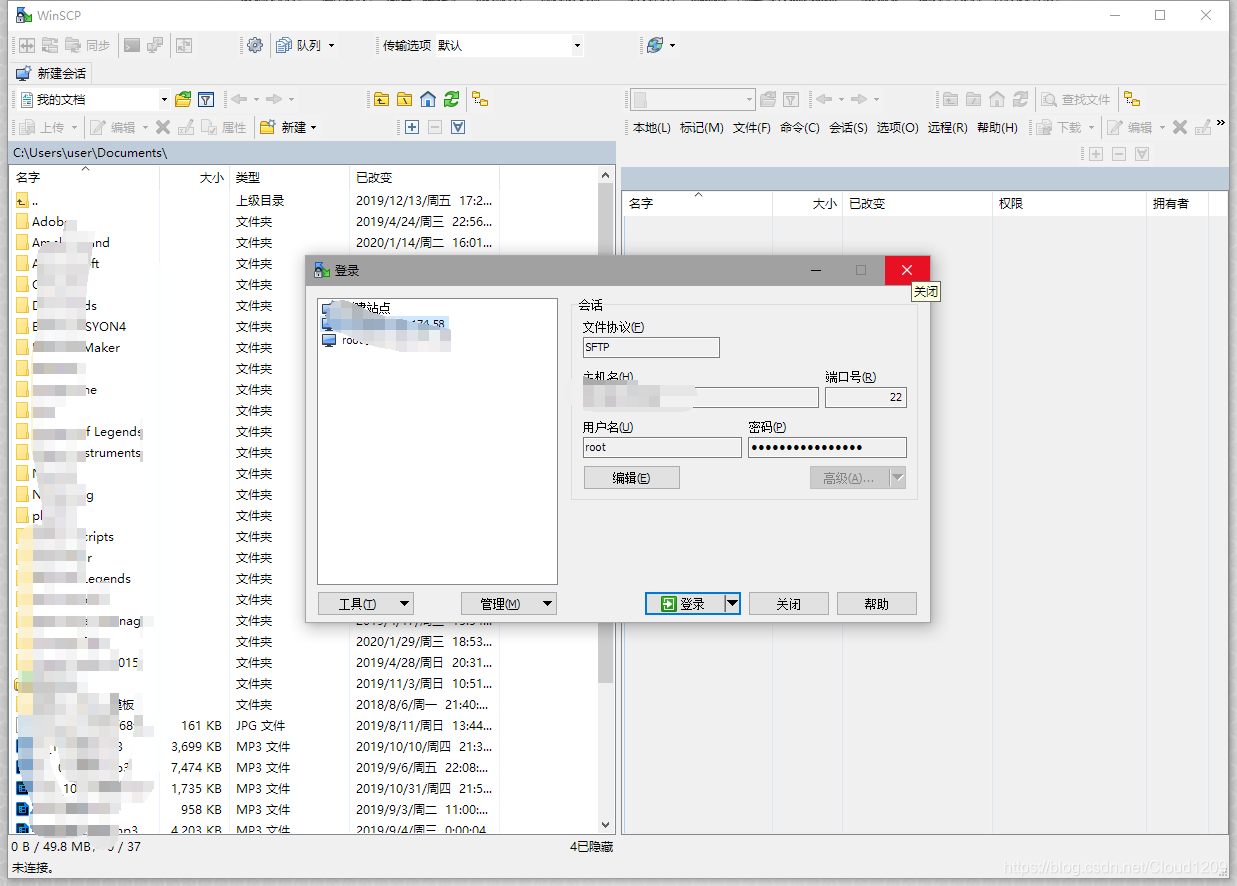Open the 选项(O) menu
The height and width of the screenshot is (886, 1237).
(x=897, y=127)
